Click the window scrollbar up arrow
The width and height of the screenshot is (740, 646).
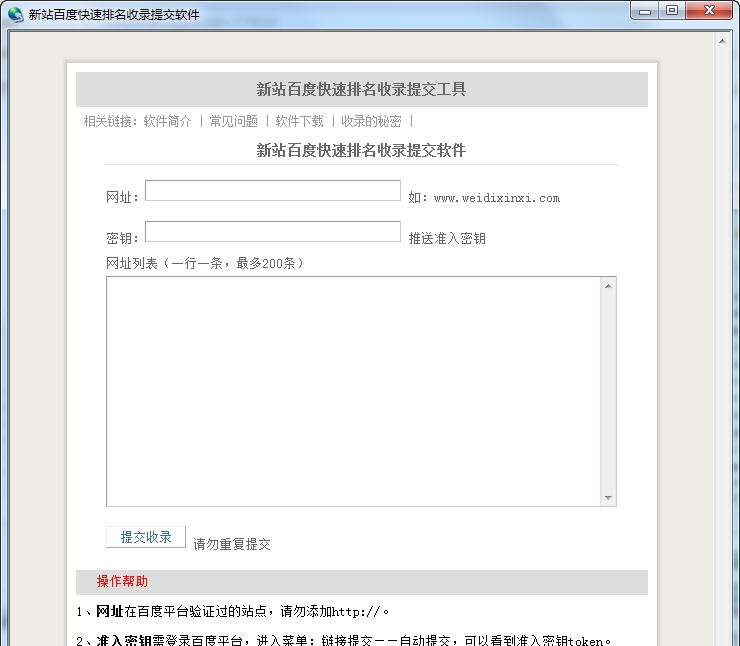click(x=722, y=42)
